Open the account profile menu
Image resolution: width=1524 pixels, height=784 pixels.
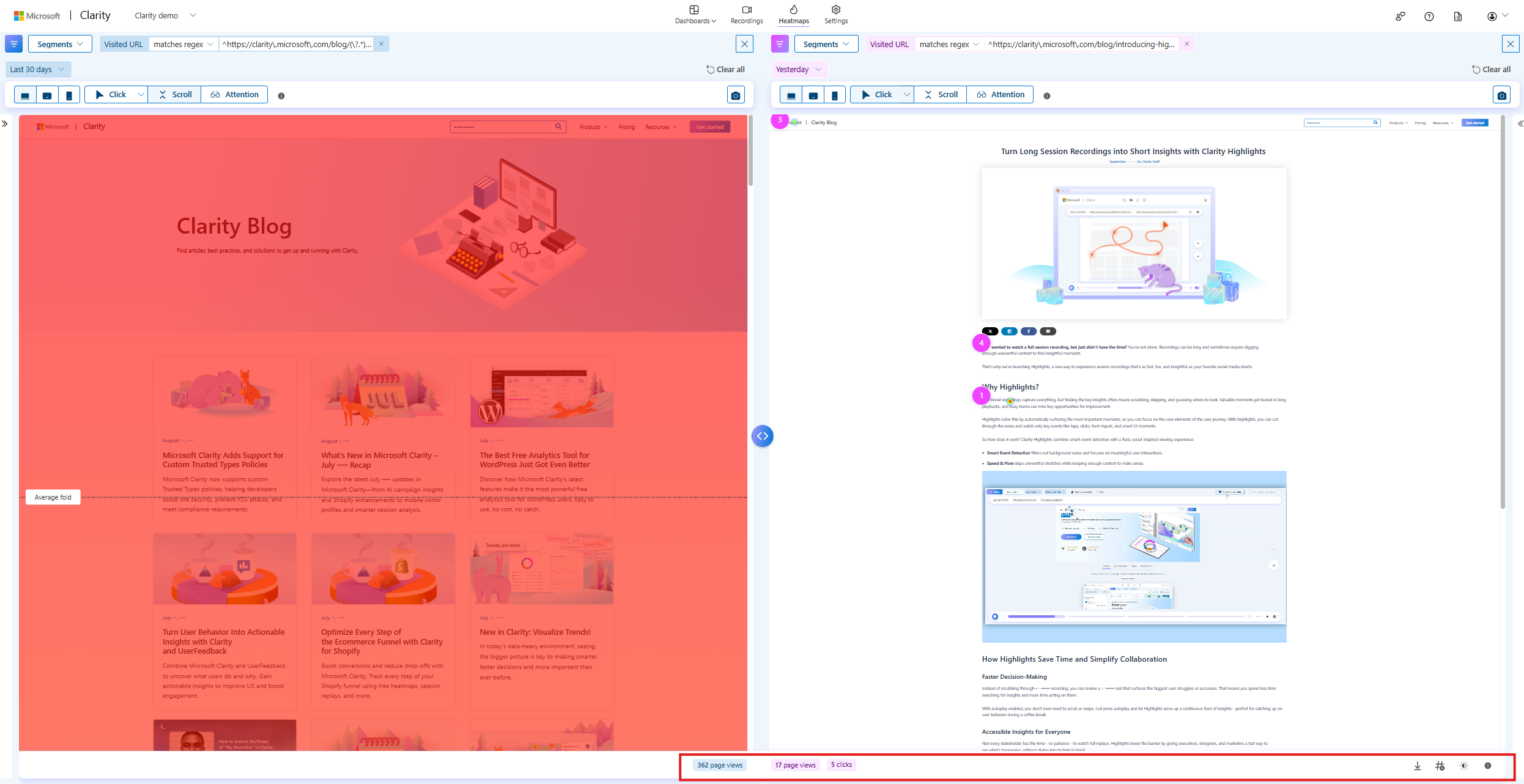point(1498,17)
